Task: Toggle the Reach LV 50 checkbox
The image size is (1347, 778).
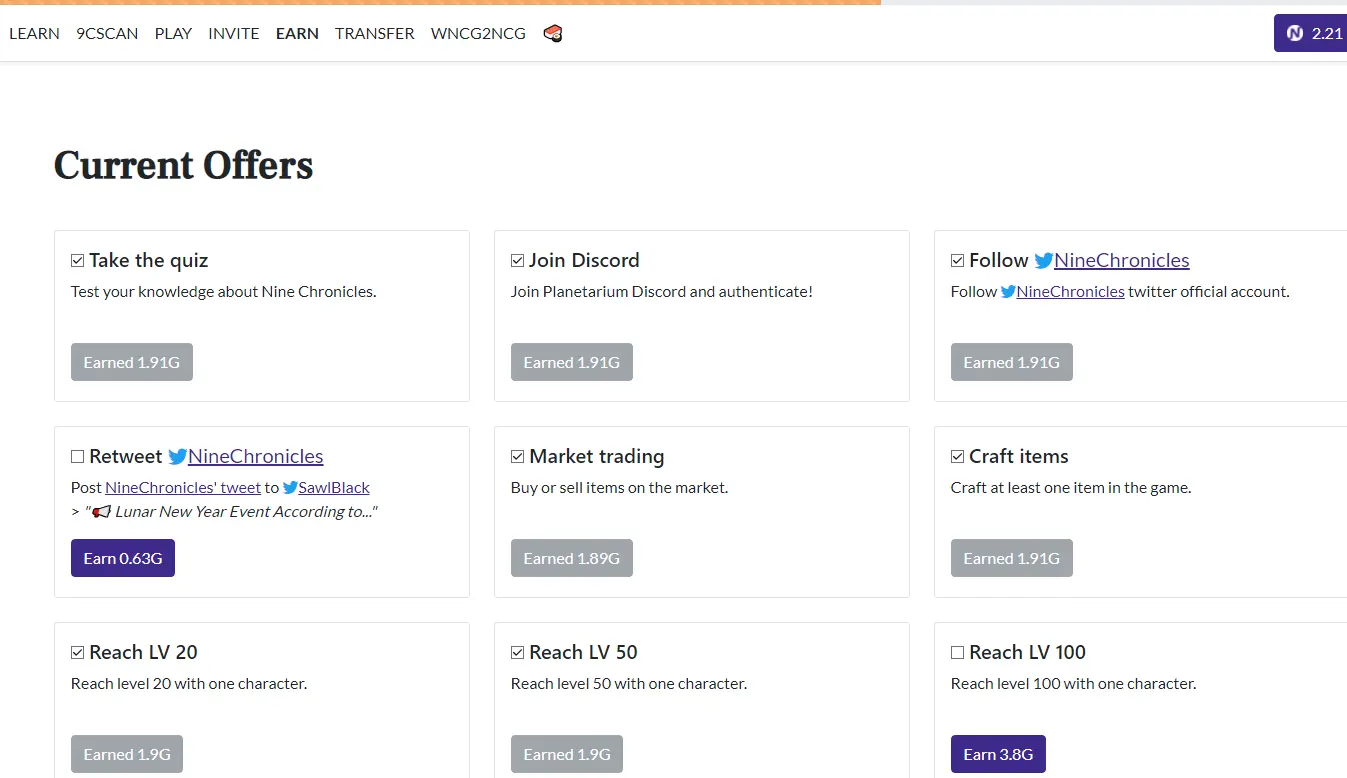Action: click(517, 653)
